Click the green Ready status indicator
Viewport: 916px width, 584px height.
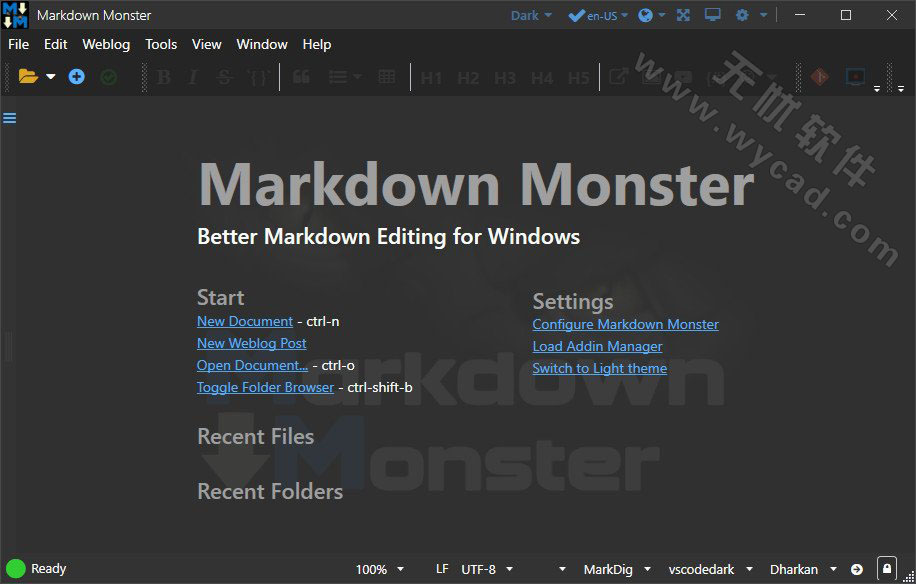pos(15,569)
